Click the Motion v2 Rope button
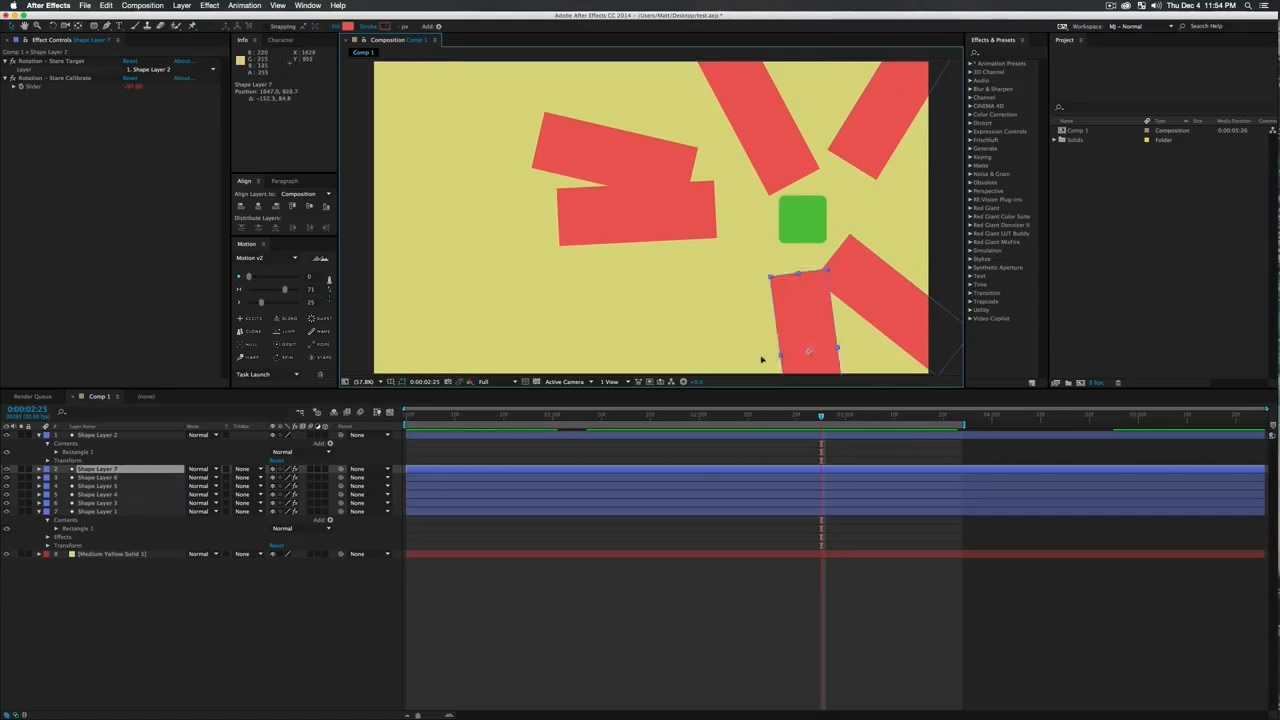 (x=319, y=344)
